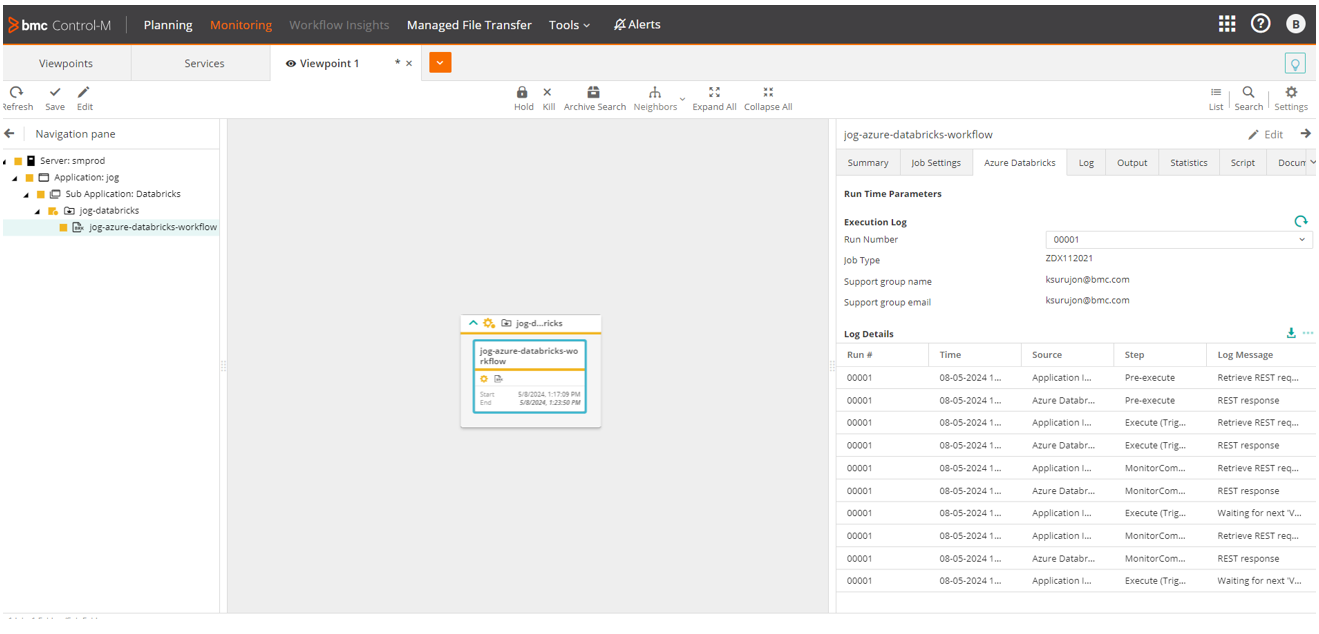This screenshot has height=634, width=1319.
Task: Click the bmc Control-M logo
Action: coord(60,25)
